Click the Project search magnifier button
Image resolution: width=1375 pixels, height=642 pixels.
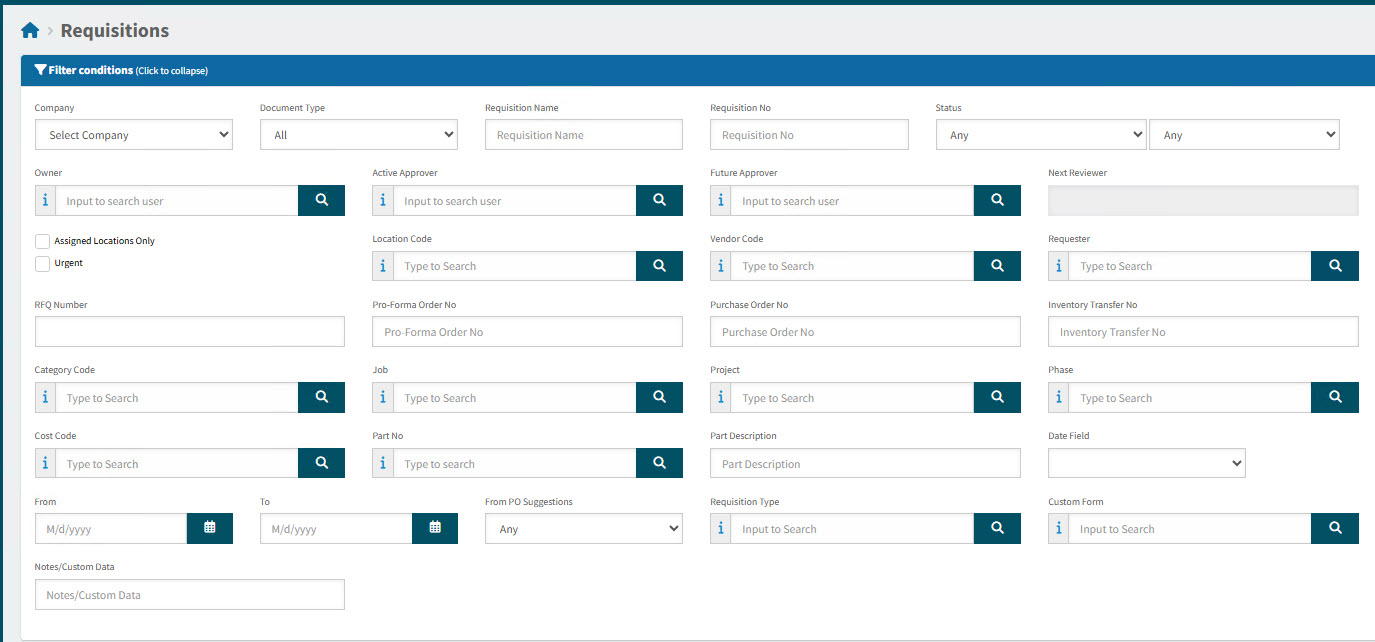click(x=996, y=397)
